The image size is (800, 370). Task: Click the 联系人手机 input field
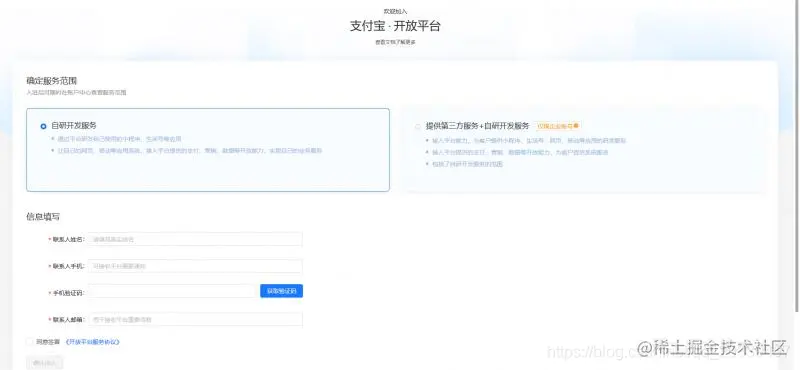pyautogui.click(x=195, y=266)
